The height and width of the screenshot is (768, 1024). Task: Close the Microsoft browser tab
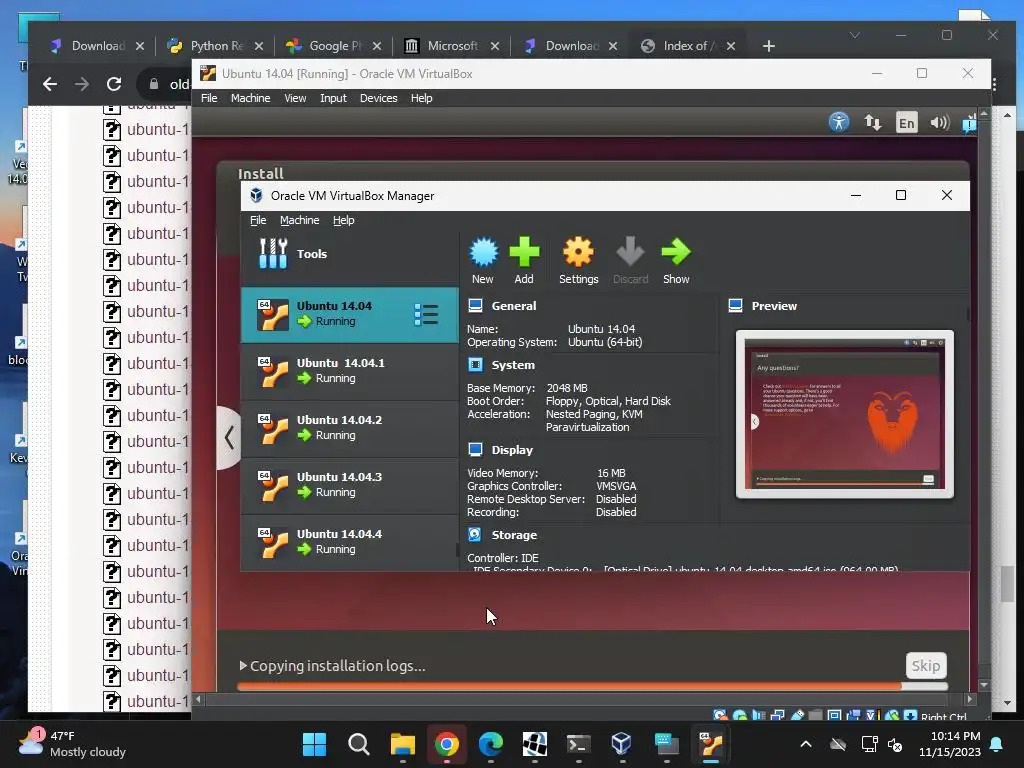coord(494,46)
